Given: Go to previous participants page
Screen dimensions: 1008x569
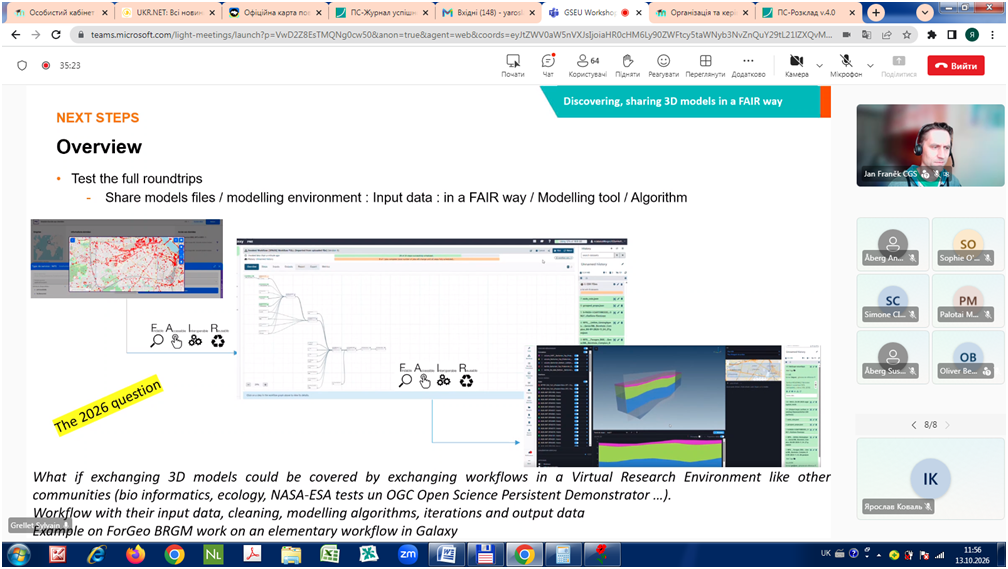Looking at the screenshot, I should point(914,425).
